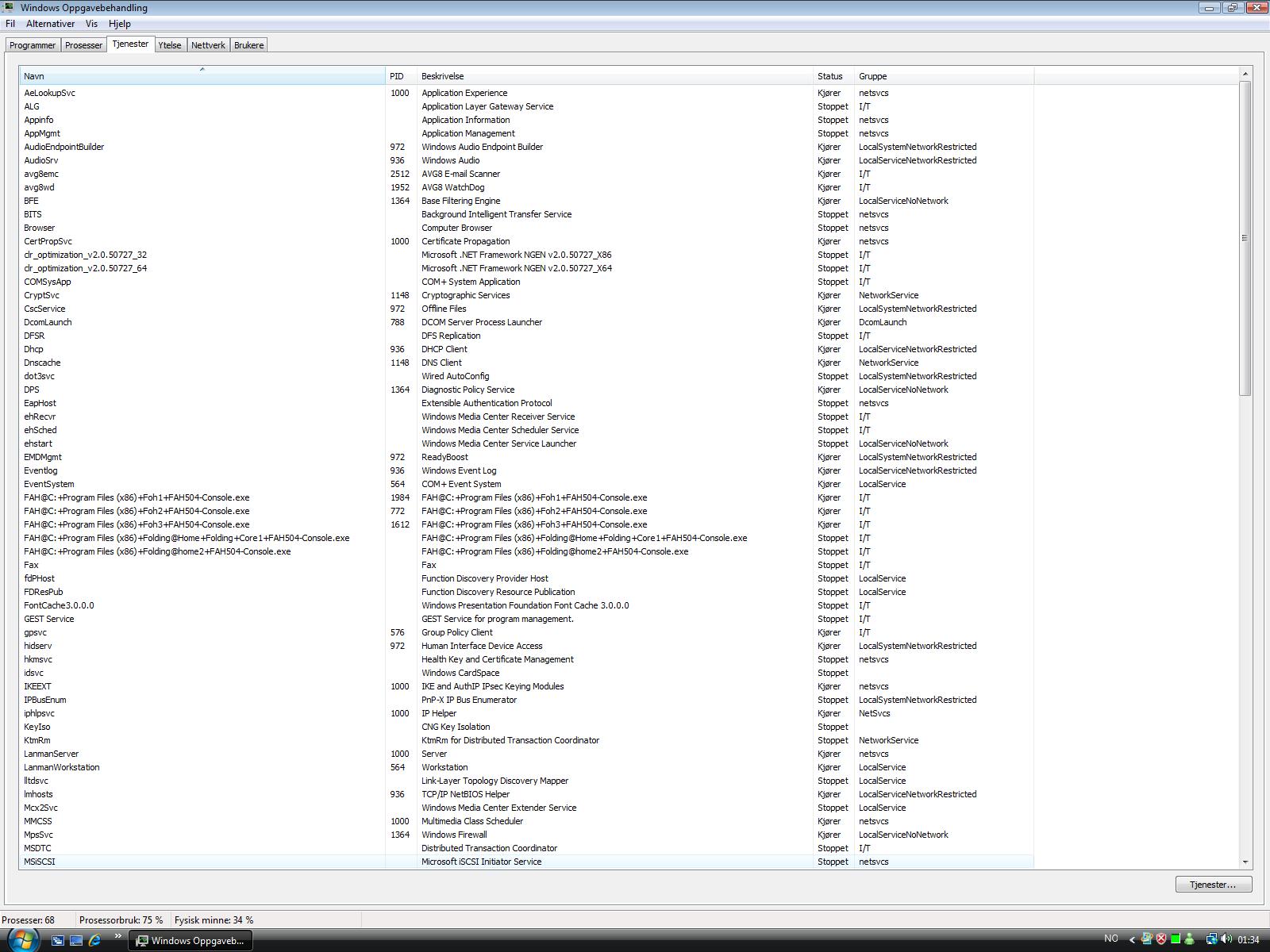Switch to the Prosesser tab
Viewport: 1270px width, 952px height.
point(83,45)
